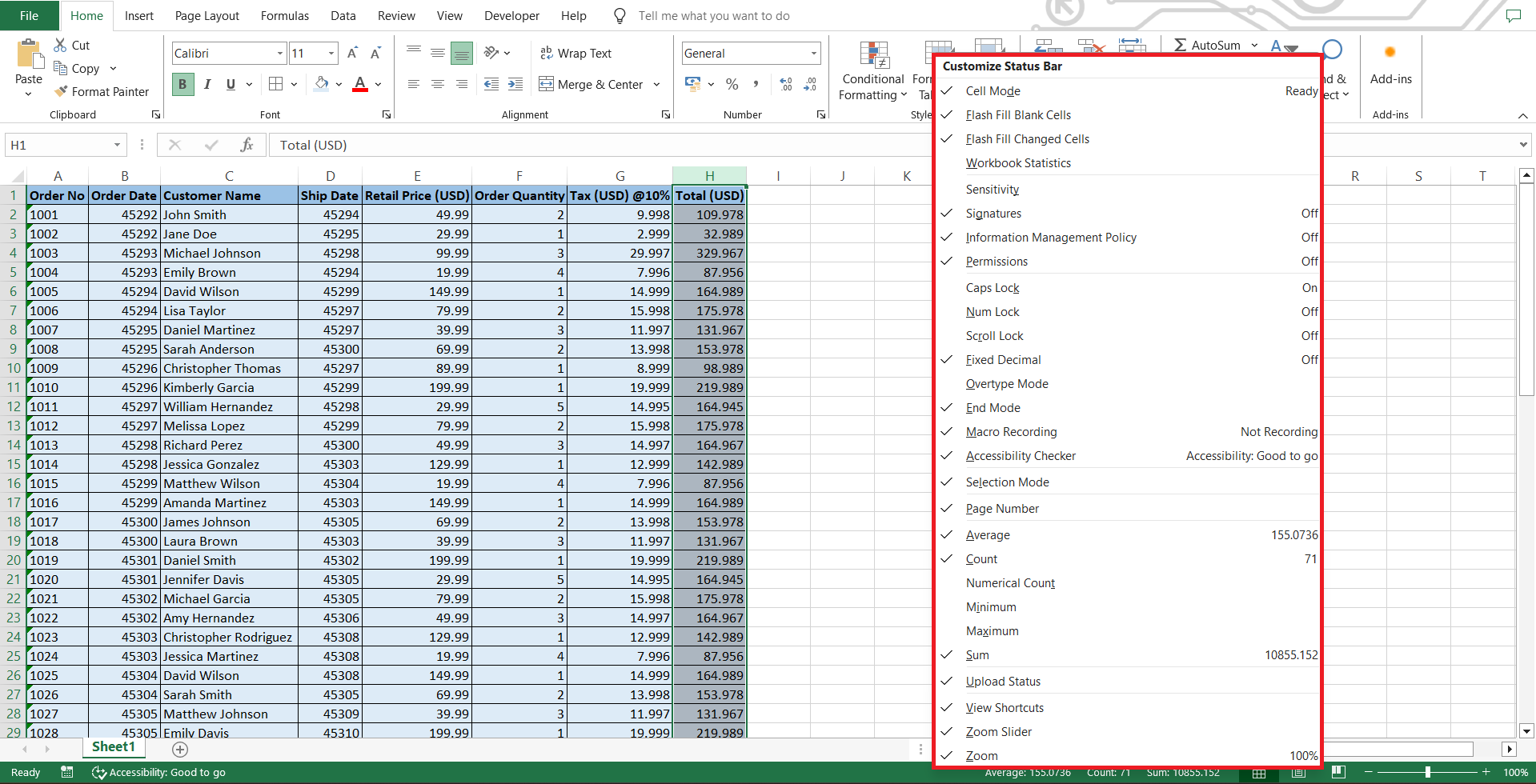The image size is (1536, 784).
Task: Enable Caps Lock status indicator
Action: (x=1129, y=288)
